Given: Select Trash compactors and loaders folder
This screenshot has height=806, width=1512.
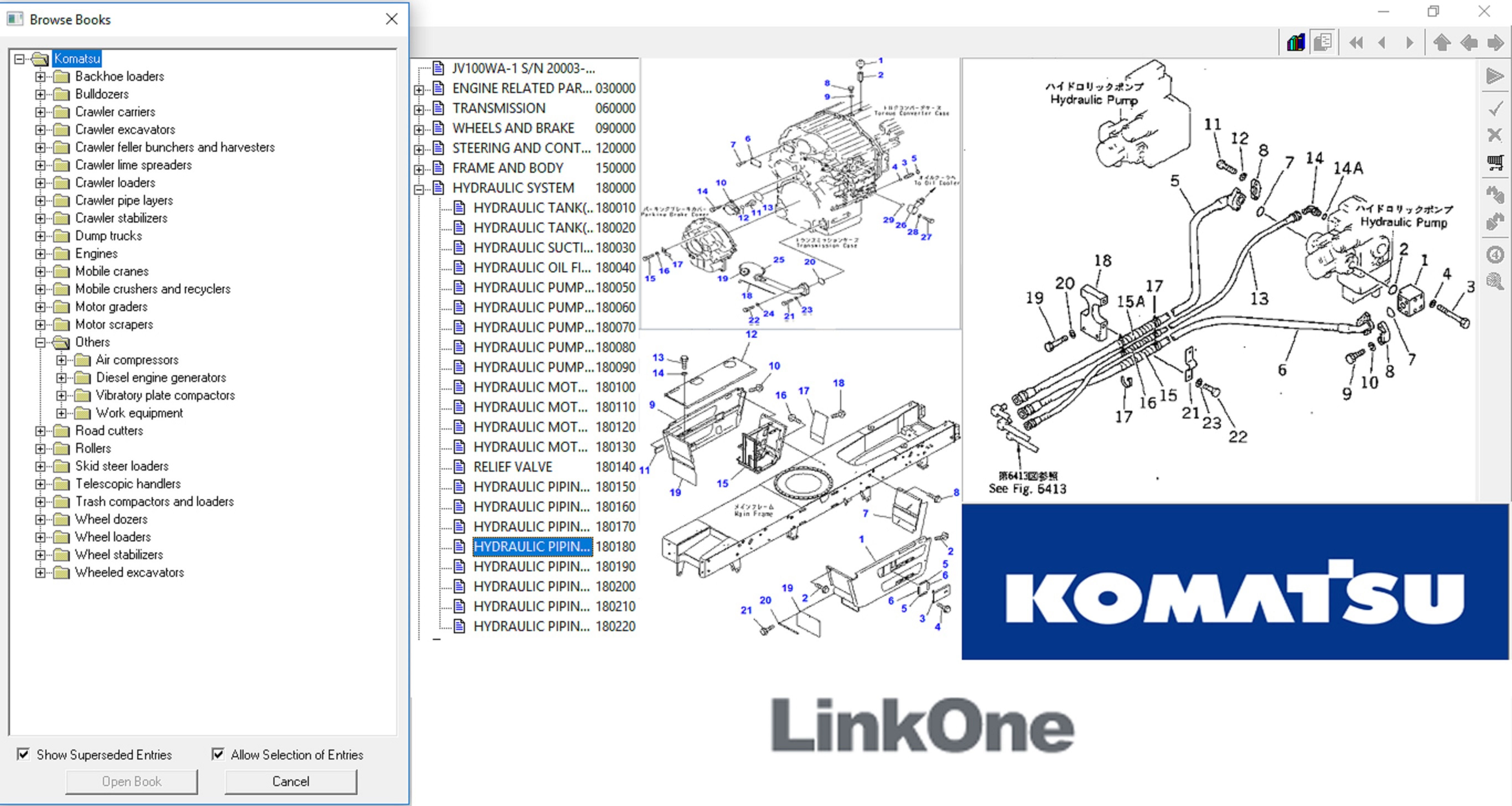Looking at the screenshot, I should click(154, 501).
